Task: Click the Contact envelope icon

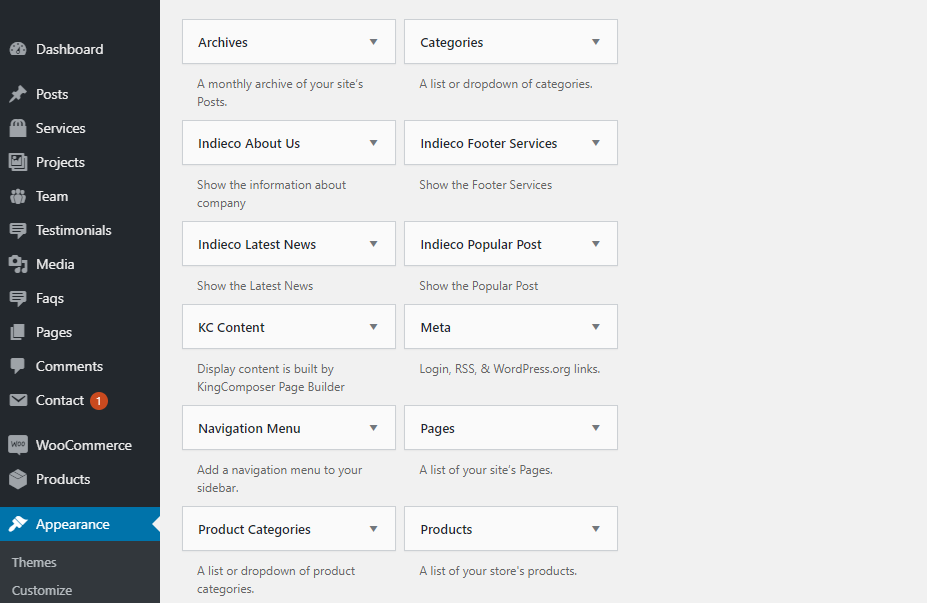Action: 18,400
